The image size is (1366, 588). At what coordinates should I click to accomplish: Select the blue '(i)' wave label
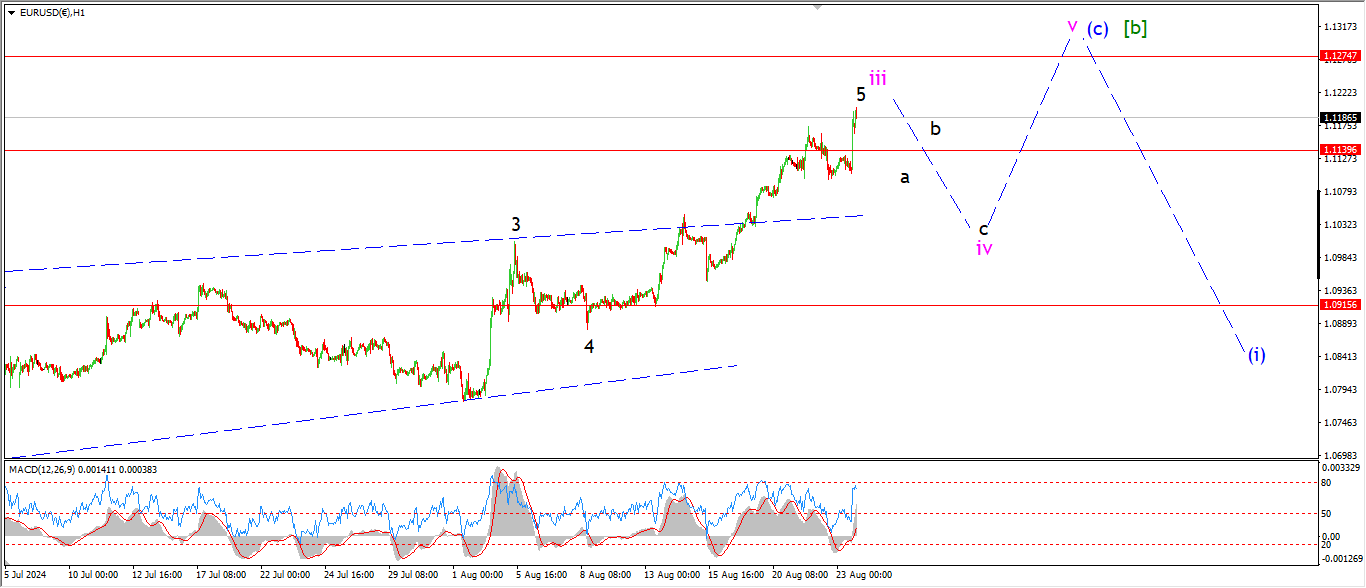coord(1257,354)
